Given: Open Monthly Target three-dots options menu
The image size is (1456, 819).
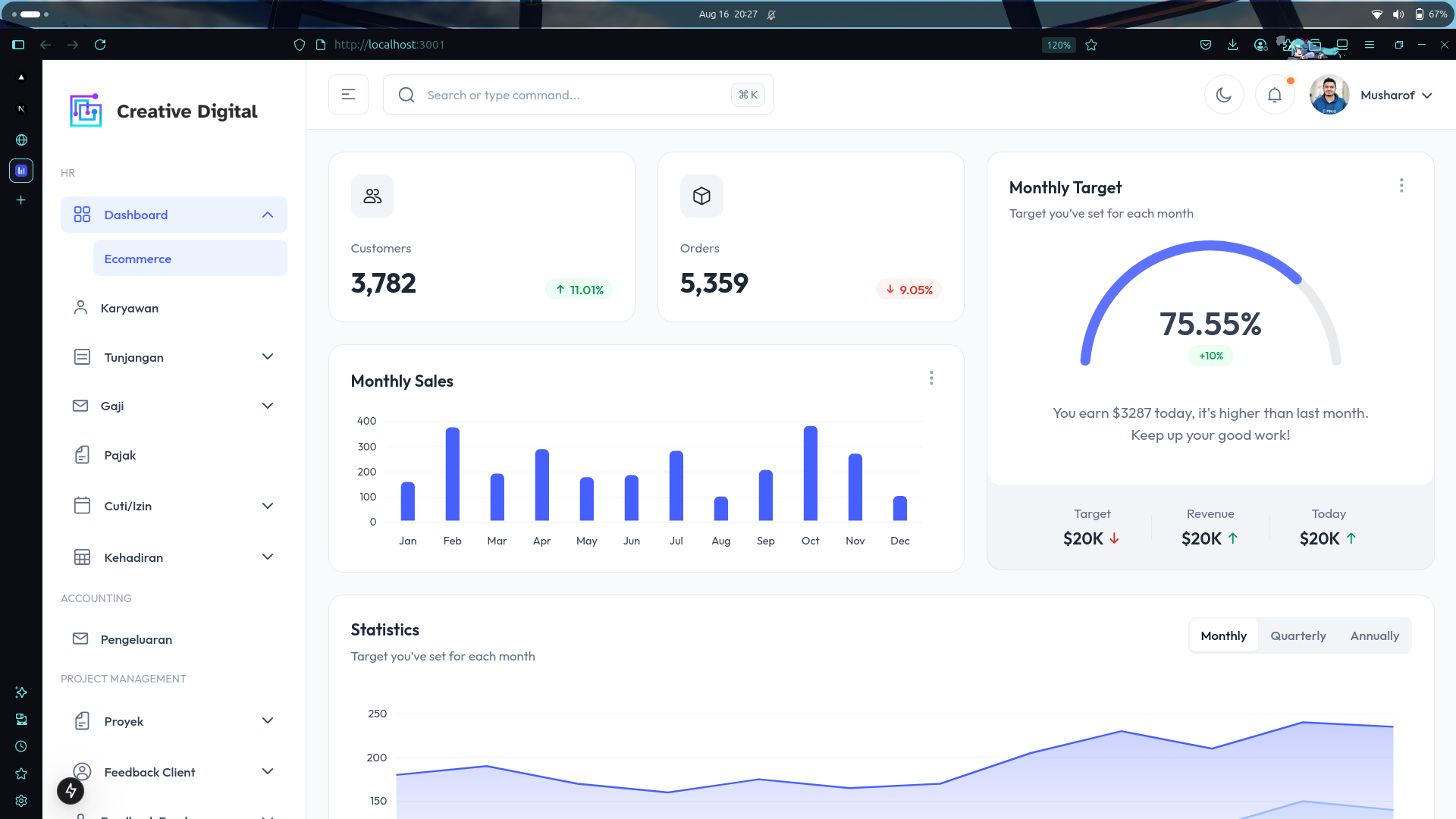Looking at the screenshot, I should point(1401,186).
